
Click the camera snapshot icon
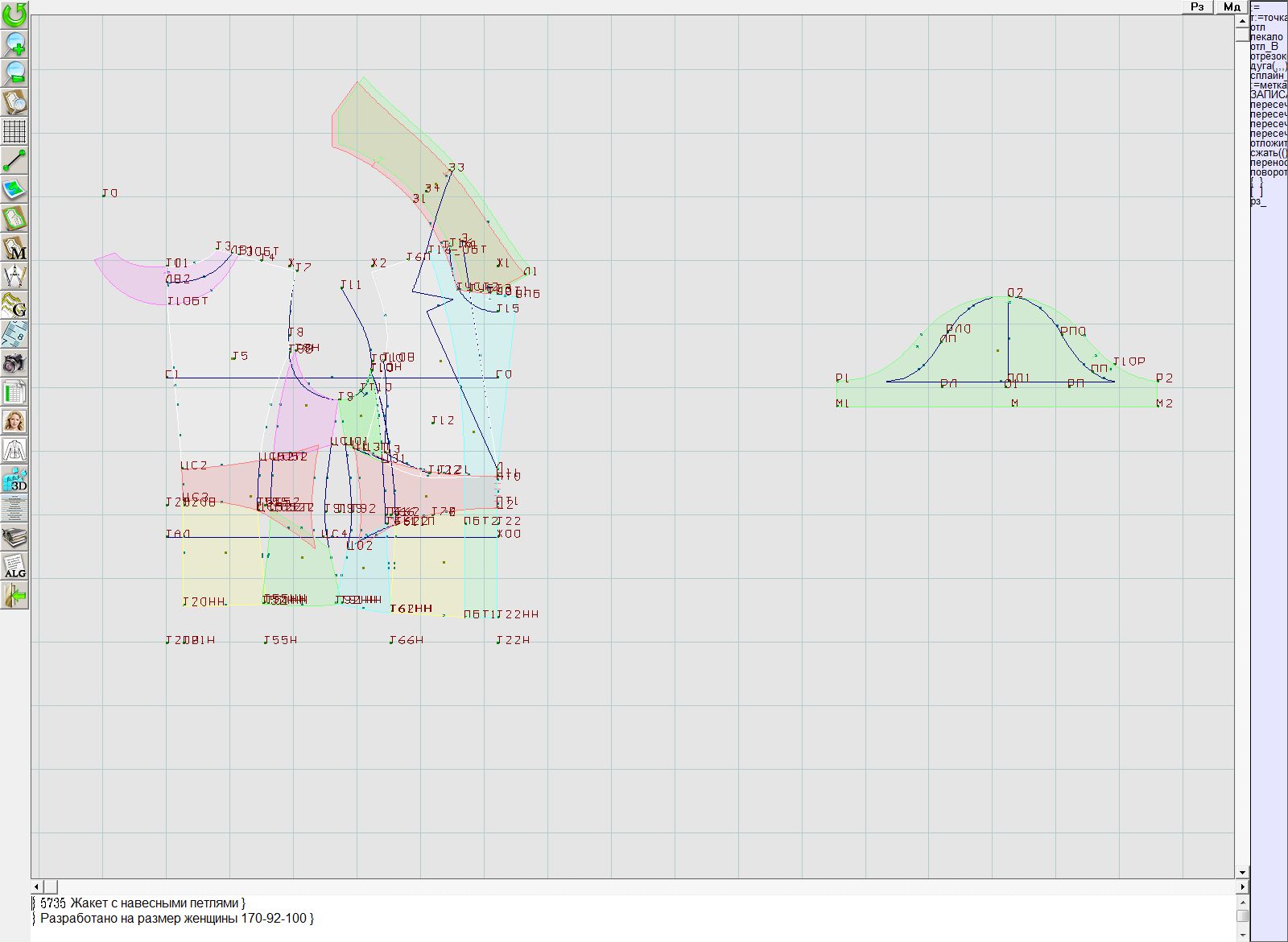(14, 363)
